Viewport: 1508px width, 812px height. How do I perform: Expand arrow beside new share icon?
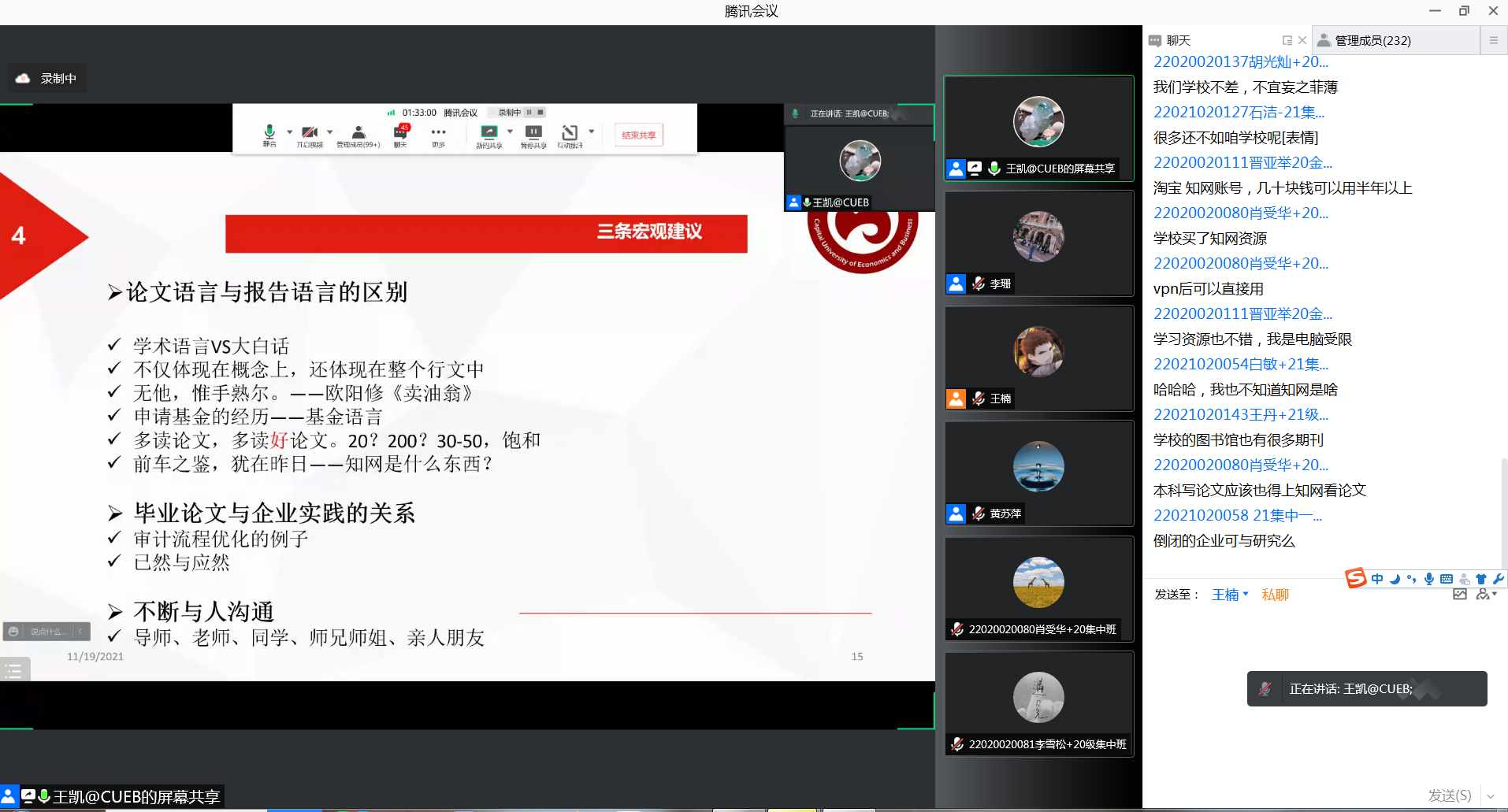coord(510,132)
